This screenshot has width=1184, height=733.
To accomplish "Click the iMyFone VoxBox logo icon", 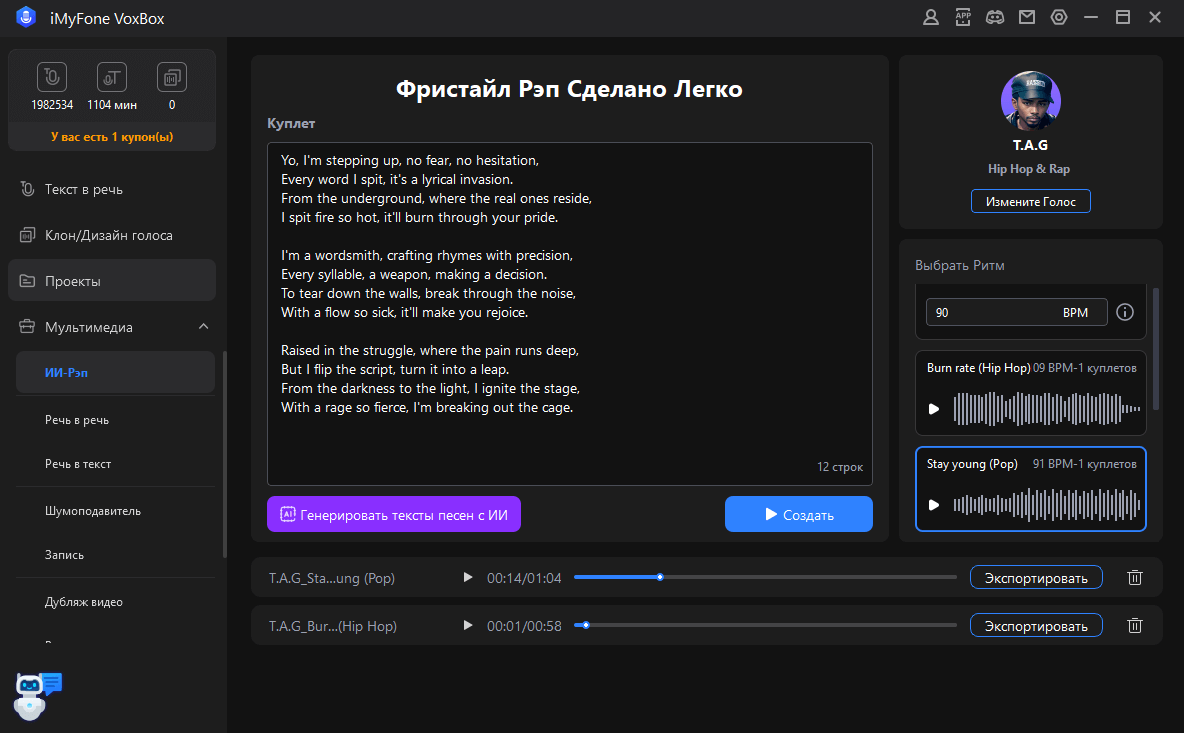I will click(x=26, y=17).
